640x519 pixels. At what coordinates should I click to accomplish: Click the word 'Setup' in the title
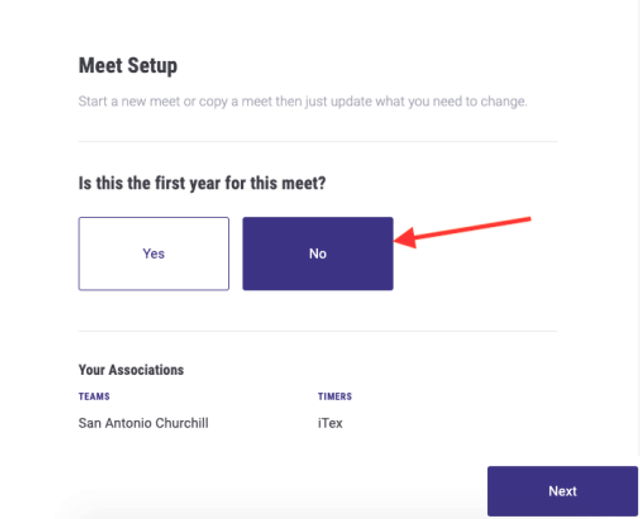152,66
